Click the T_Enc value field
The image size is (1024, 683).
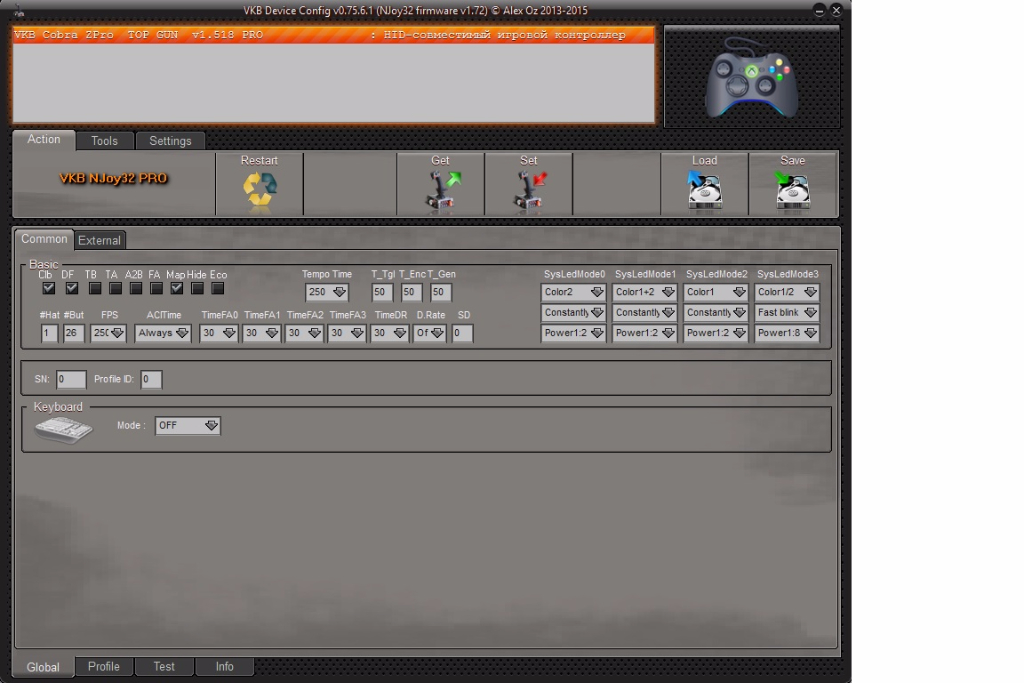[x=411, y=292]
